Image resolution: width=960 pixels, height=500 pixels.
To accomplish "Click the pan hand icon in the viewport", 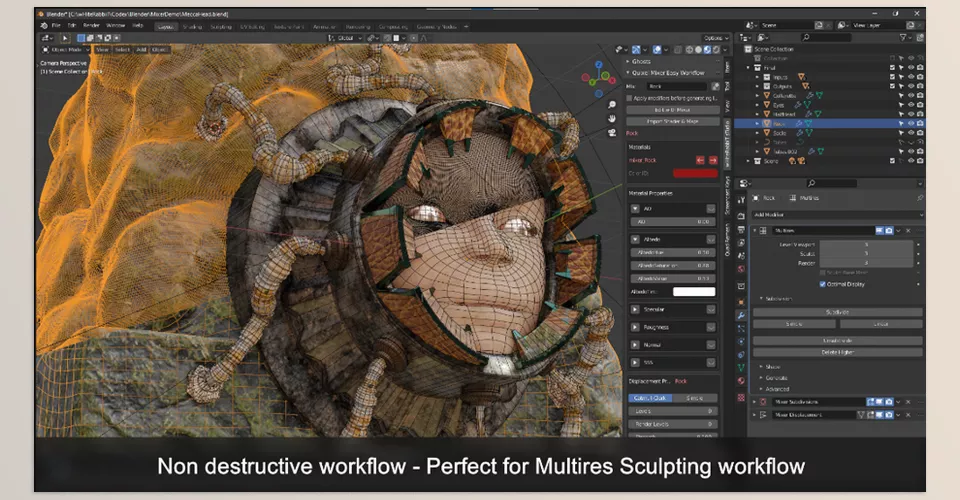I will point(612,119).
